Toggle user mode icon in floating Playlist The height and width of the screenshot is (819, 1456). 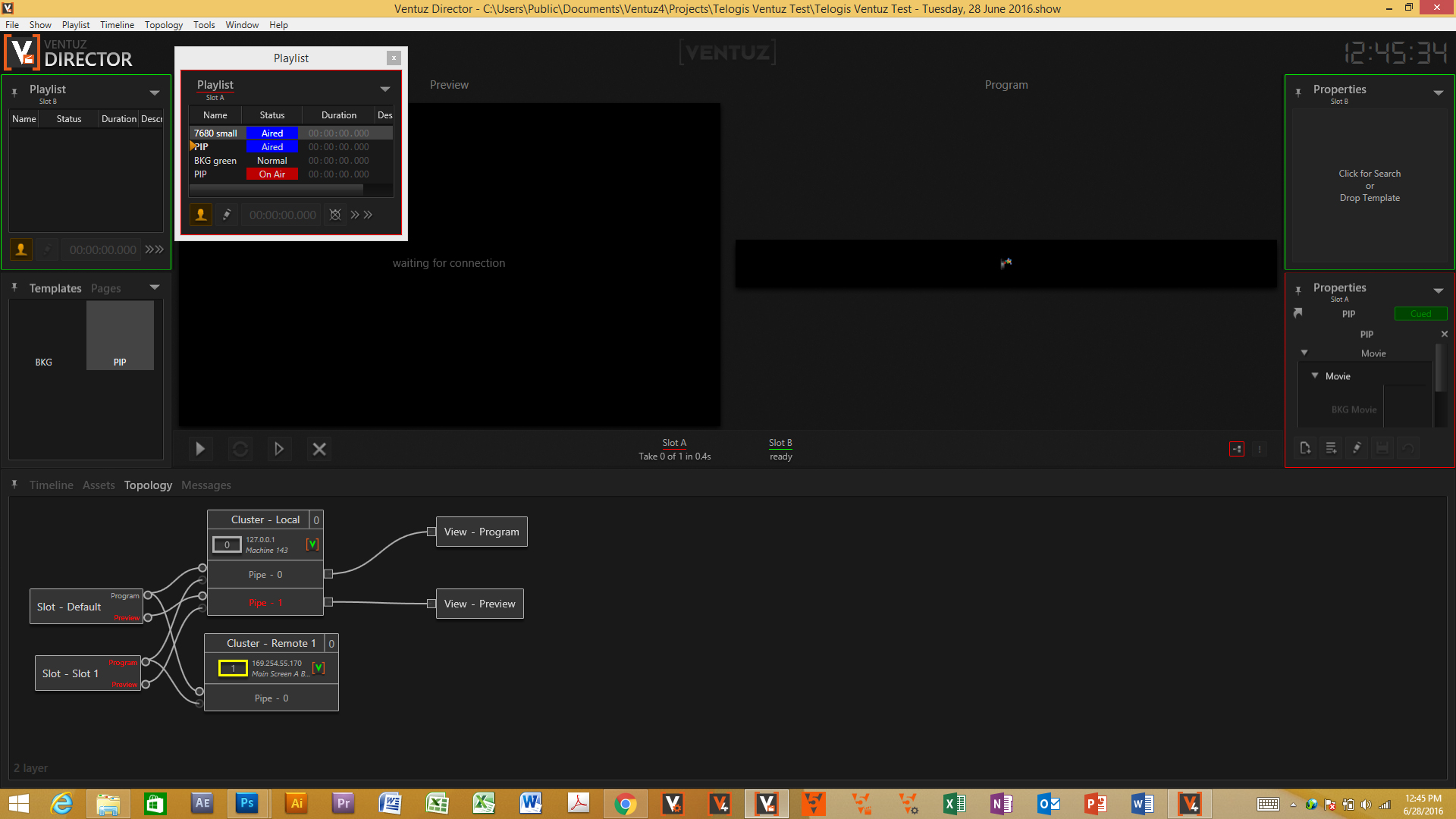pos(201,215)
